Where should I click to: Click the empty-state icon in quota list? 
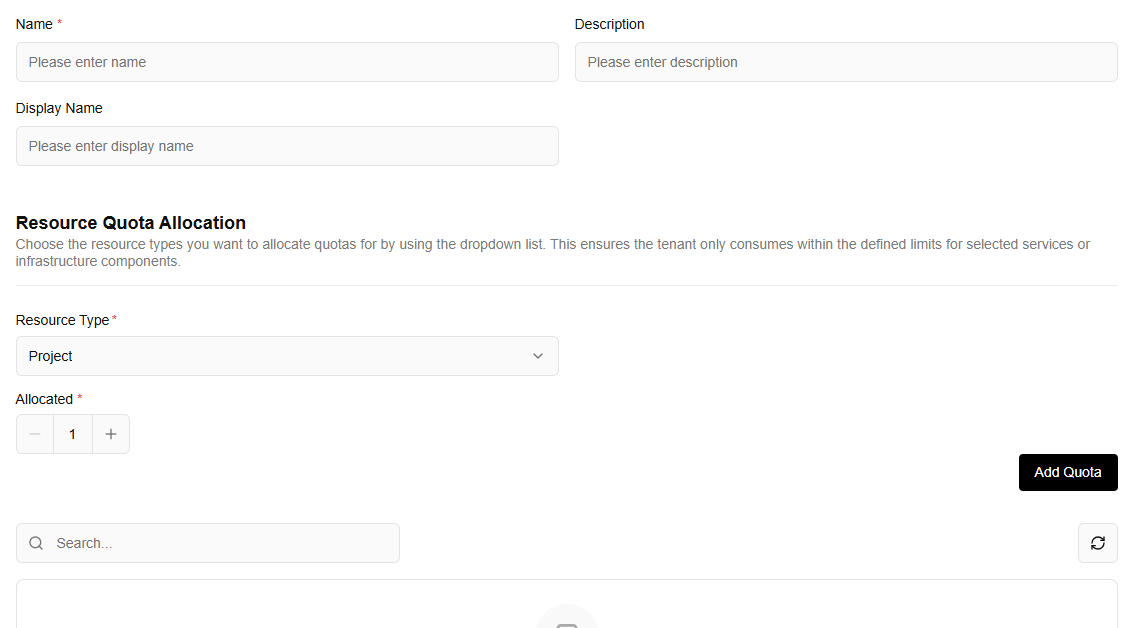566,620
